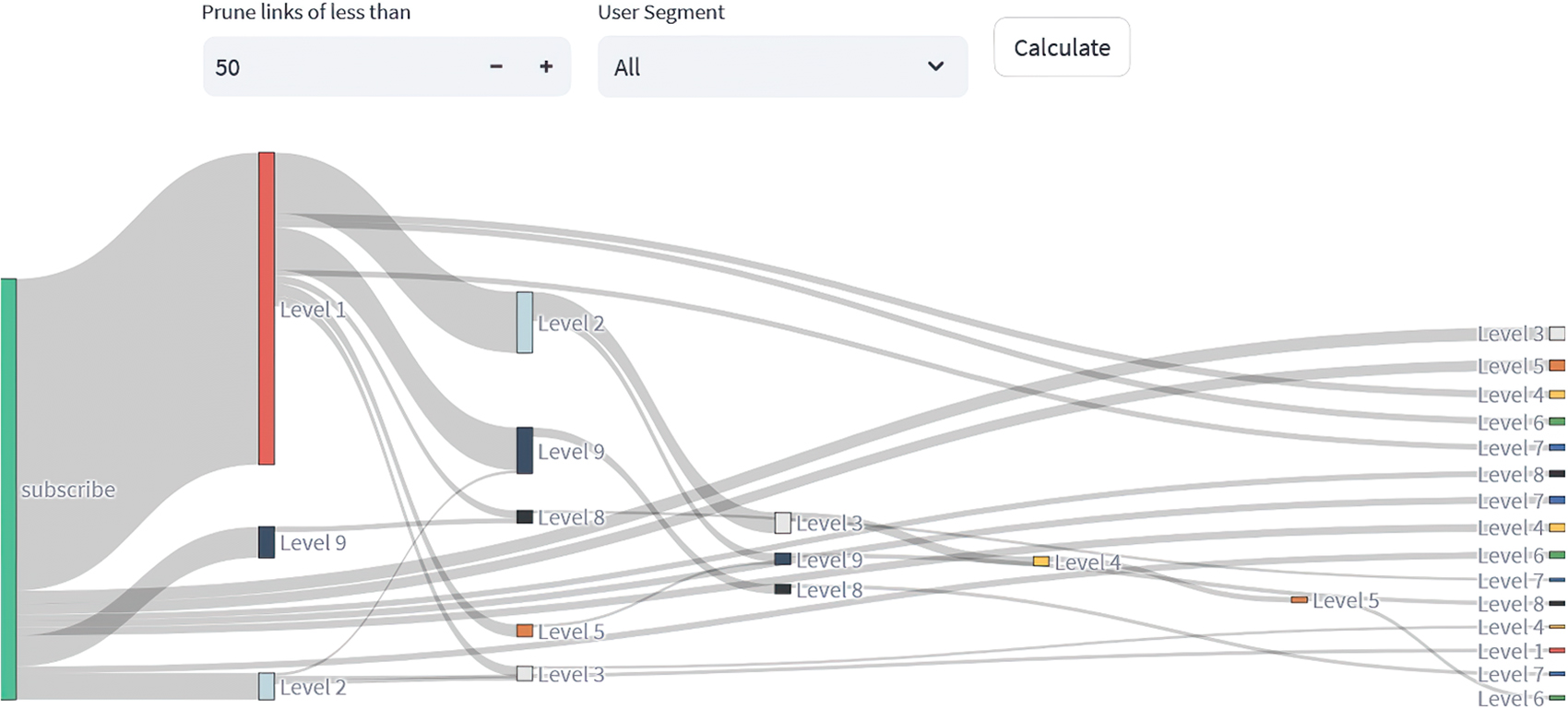Select the orange Level 5 node in third column

(525, 631)
